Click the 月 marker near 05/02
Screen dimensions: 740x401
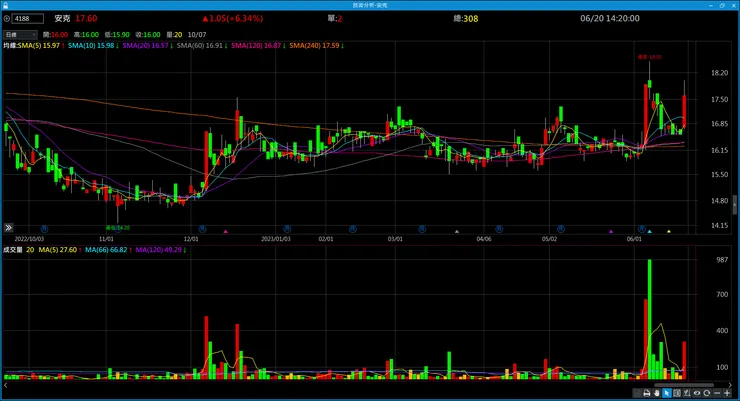click(561, 229)
